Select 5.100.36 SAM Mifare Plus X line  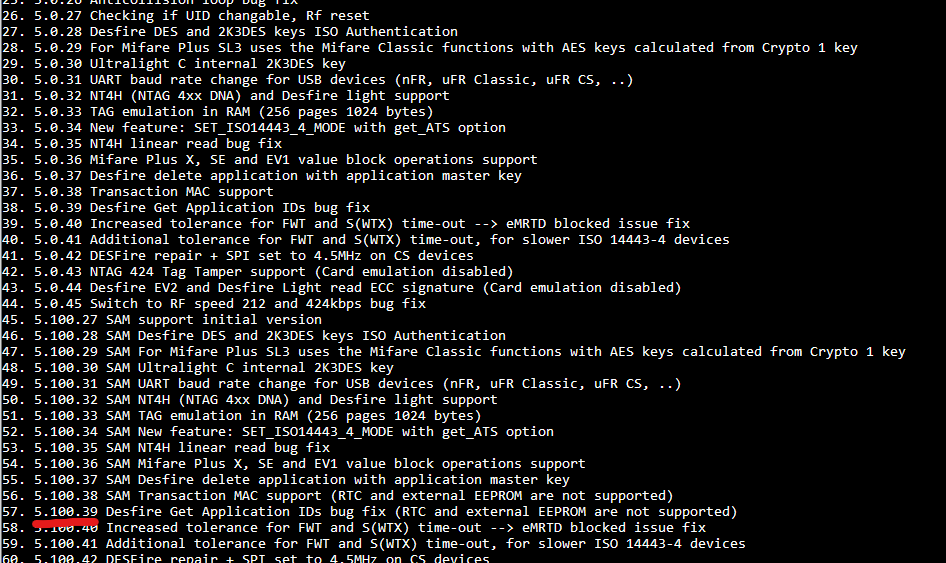(294, 463)
